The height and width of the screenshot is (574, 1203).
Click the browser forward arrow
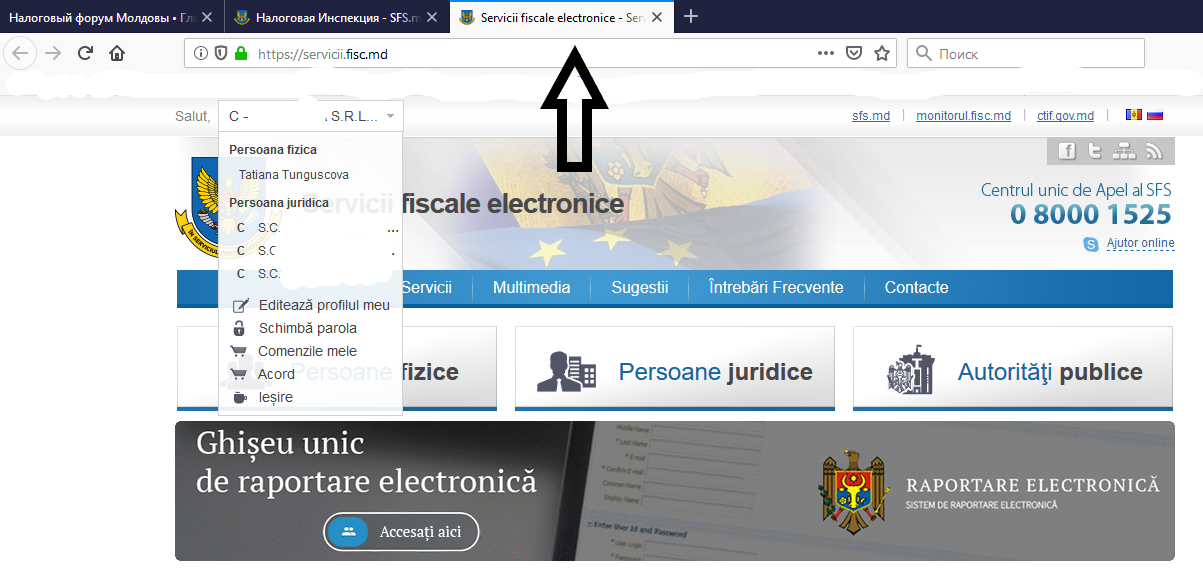52,54
